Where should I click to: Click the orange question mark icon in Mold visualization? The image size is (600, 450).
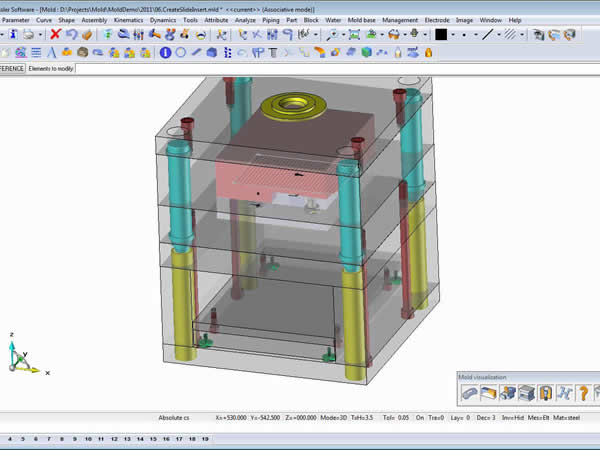(583, 393)
